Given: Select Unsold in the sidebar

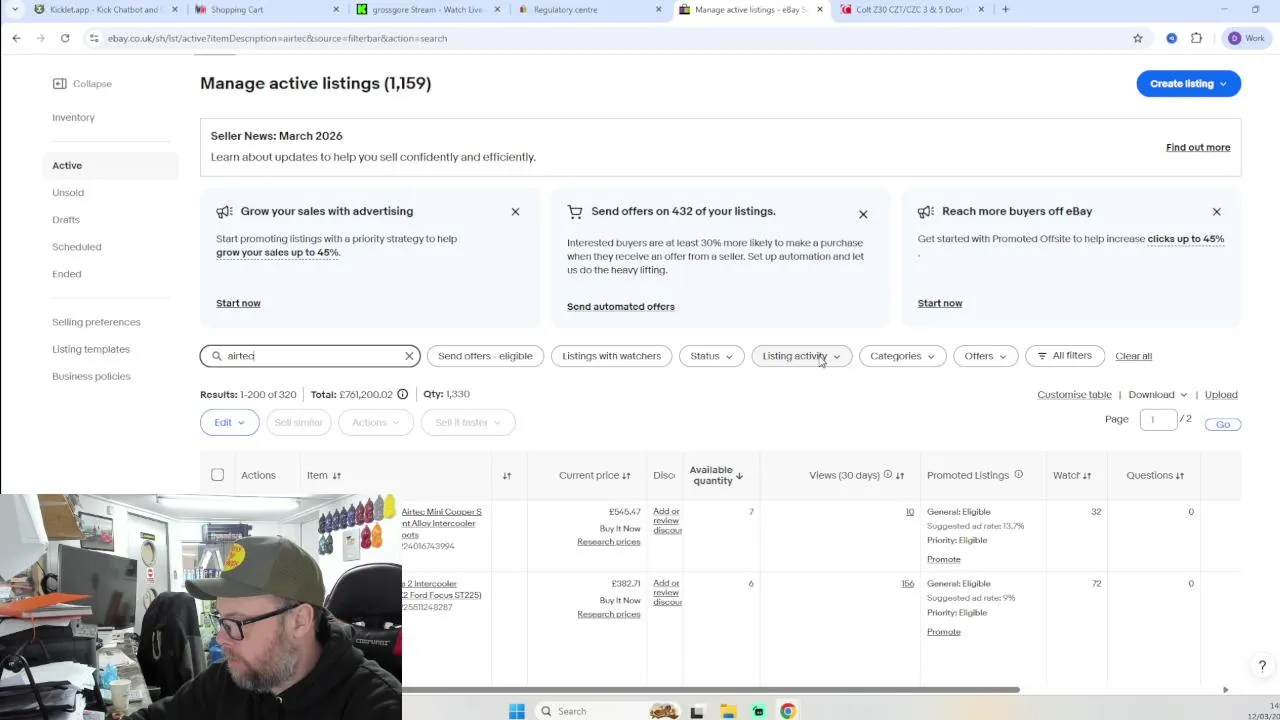Looking at the screenshot, I should (68, 193).
